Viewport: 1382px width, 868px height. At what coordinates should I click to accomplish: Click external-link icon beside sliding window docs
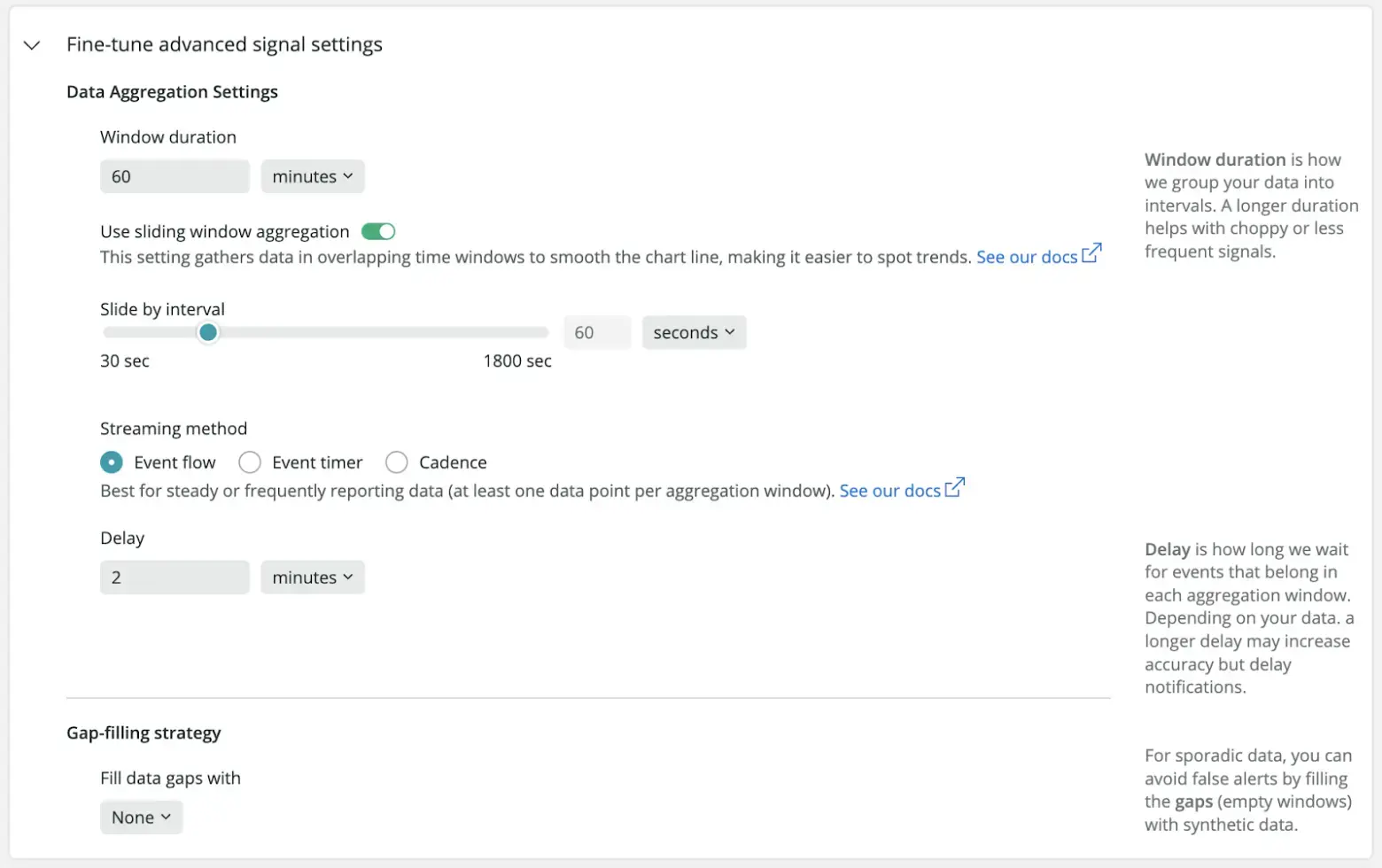pyautogui.click(x=1091, y=253)
